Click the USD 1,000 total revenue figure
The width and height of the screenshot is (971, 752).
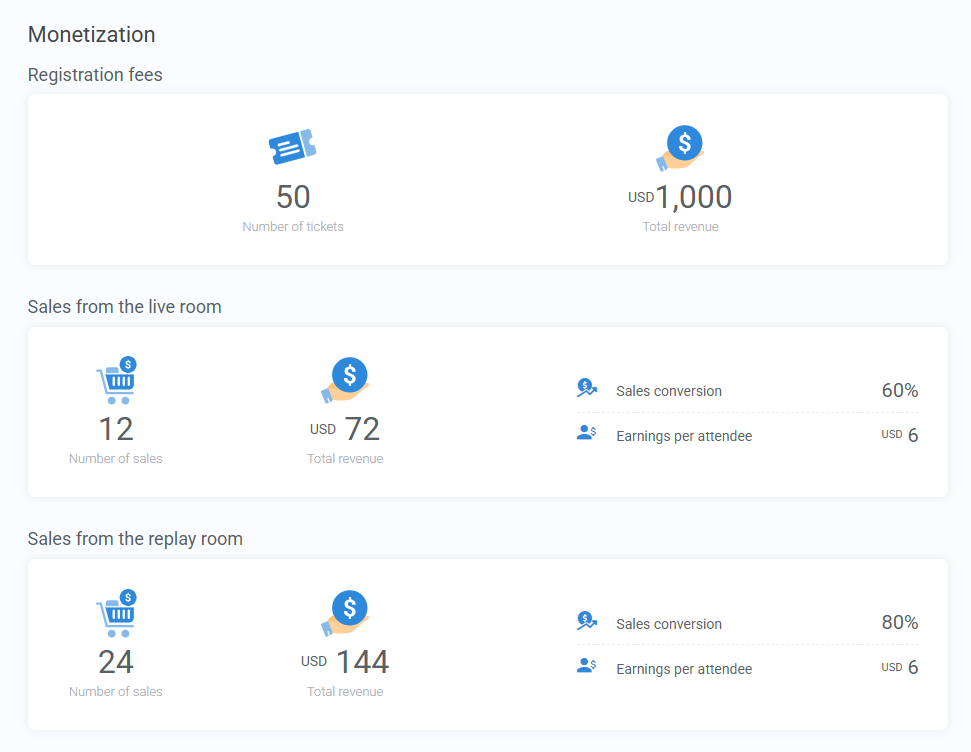pyautogui.click(x=681, y=197)
